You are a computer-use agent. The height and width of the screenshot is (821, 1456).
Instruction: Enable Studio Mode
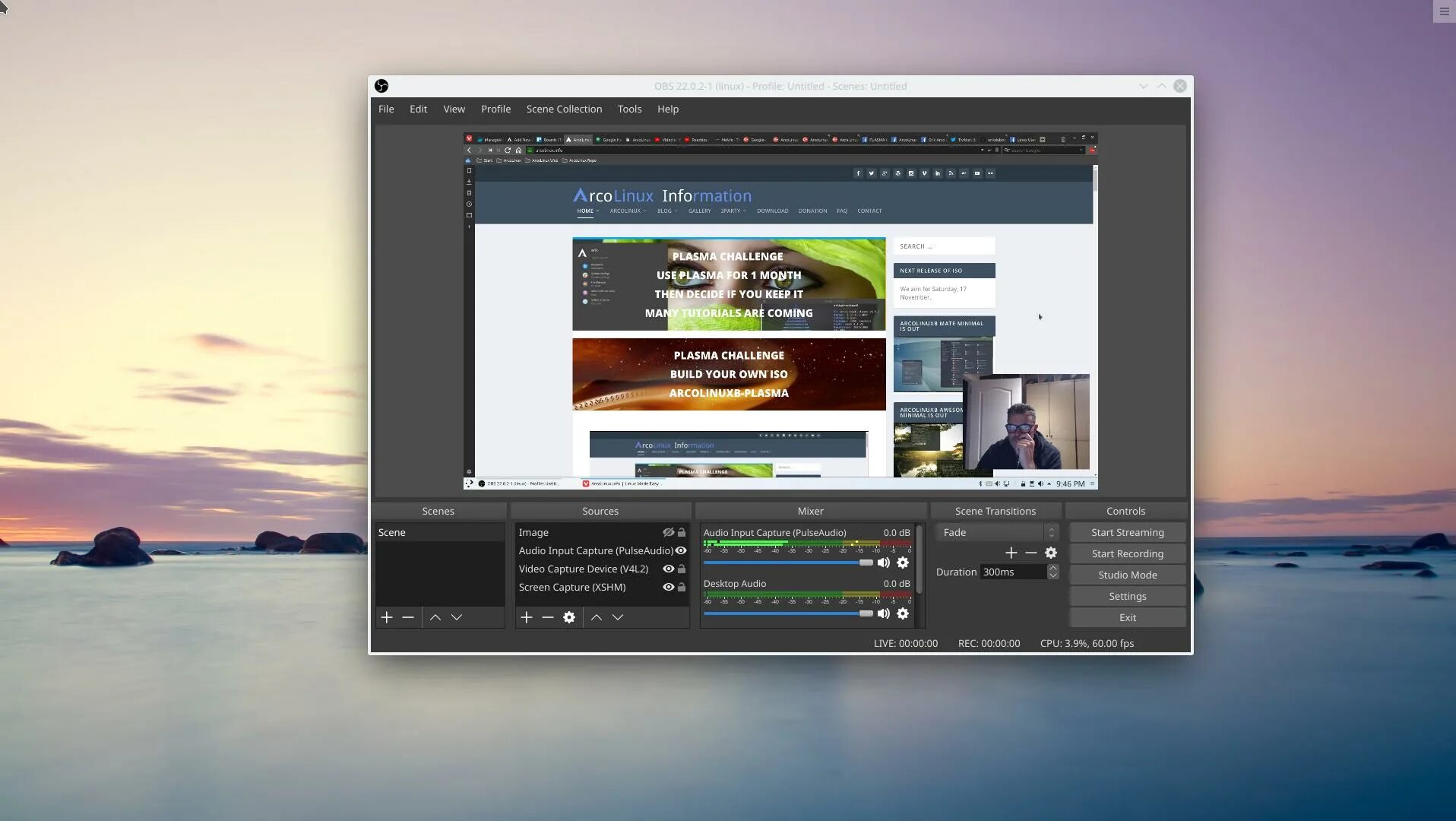1128,575
